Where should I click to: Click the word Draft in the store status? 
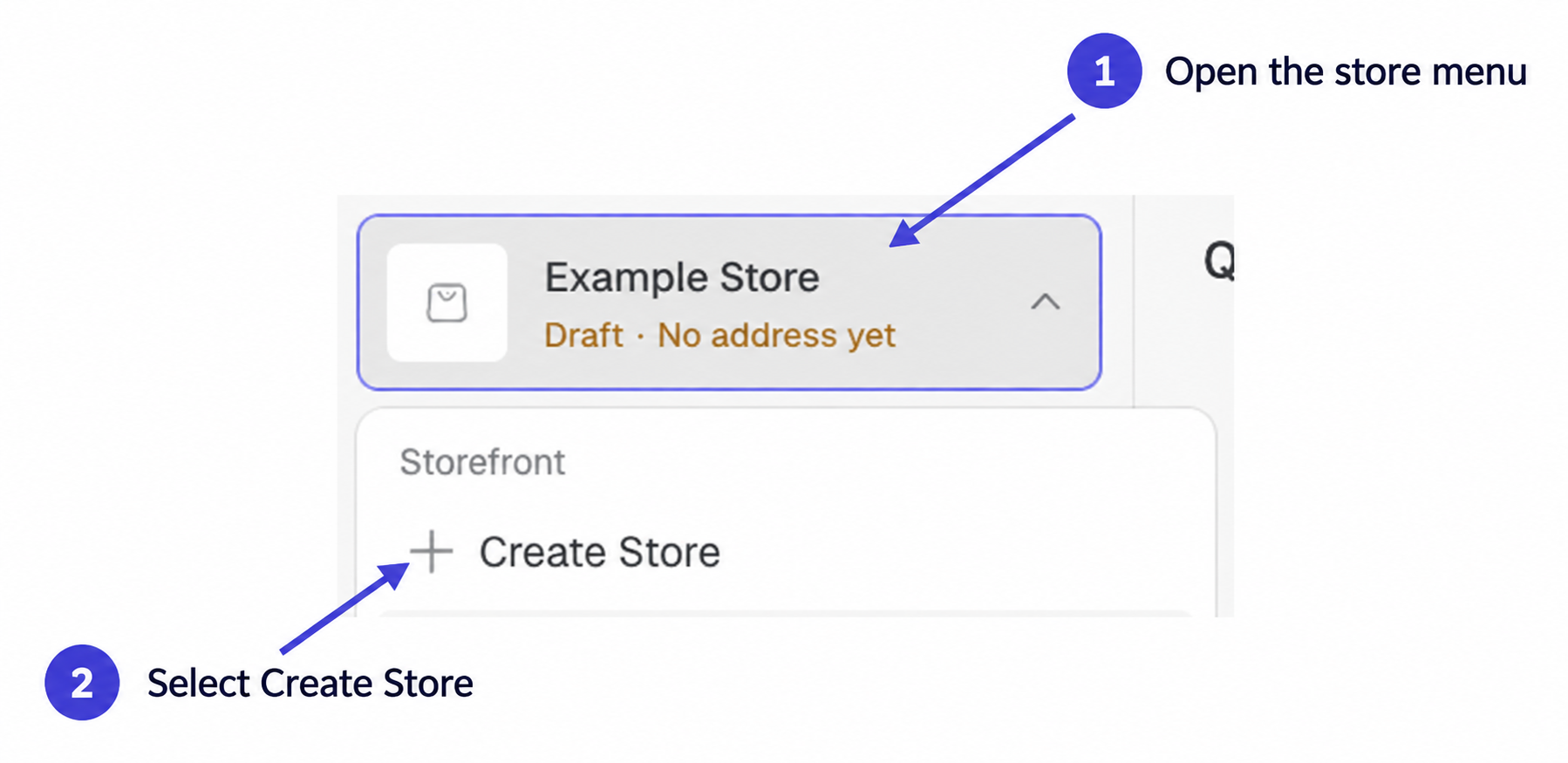[583, 335]
